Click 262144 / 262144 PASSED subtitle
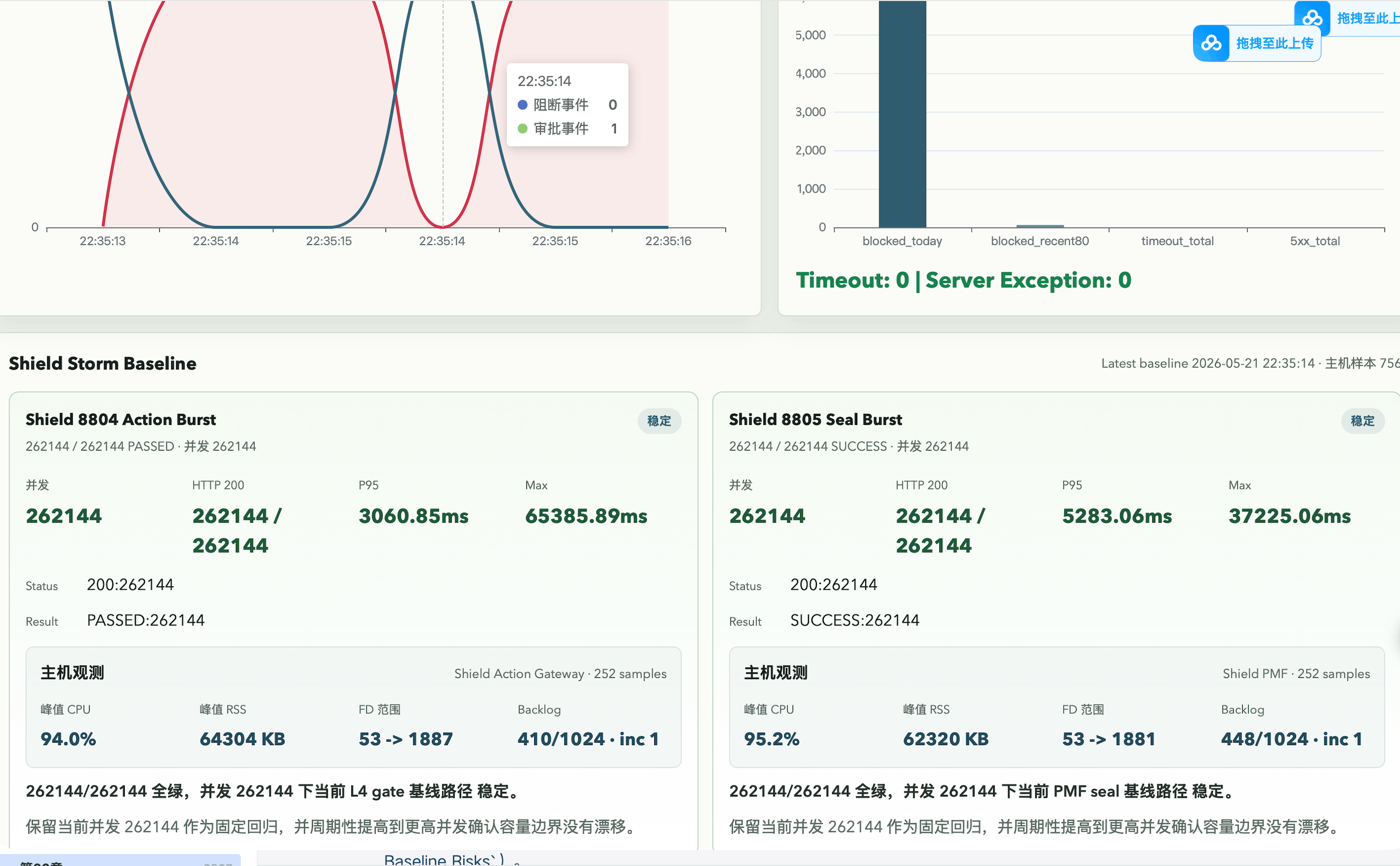This screenshot has height=866, width=1400. [x=141, y=446]
